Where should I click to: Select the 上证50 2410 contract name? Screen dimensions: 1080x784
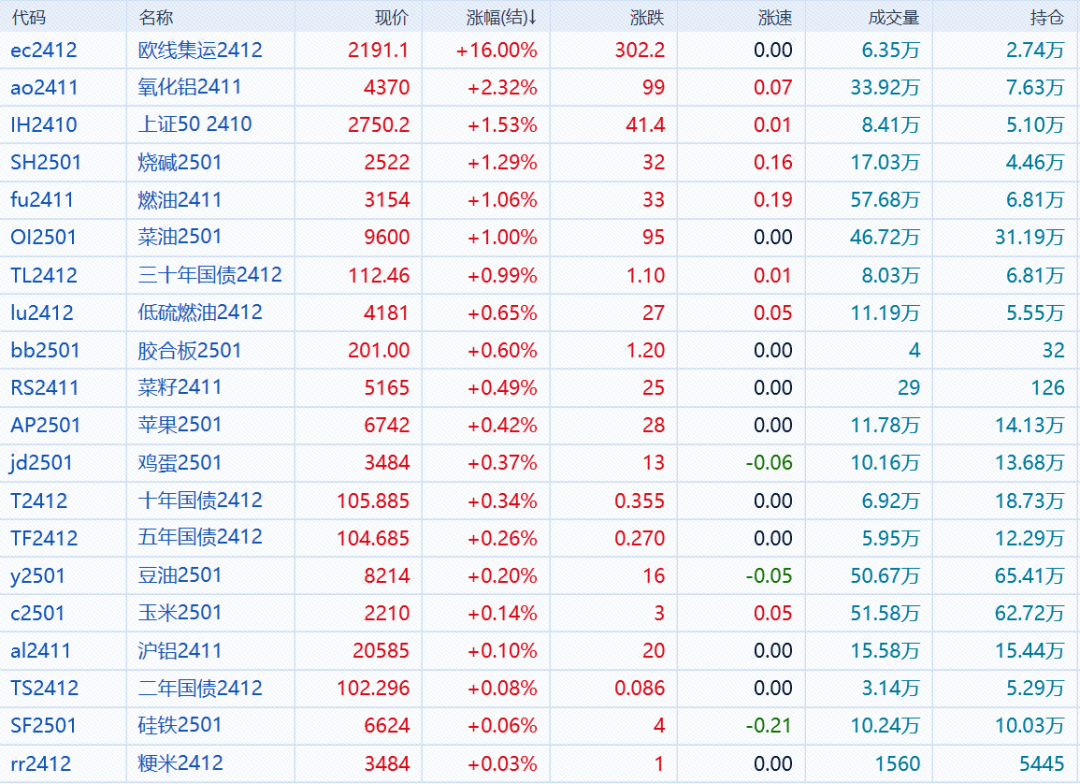[x=195, y=124]
